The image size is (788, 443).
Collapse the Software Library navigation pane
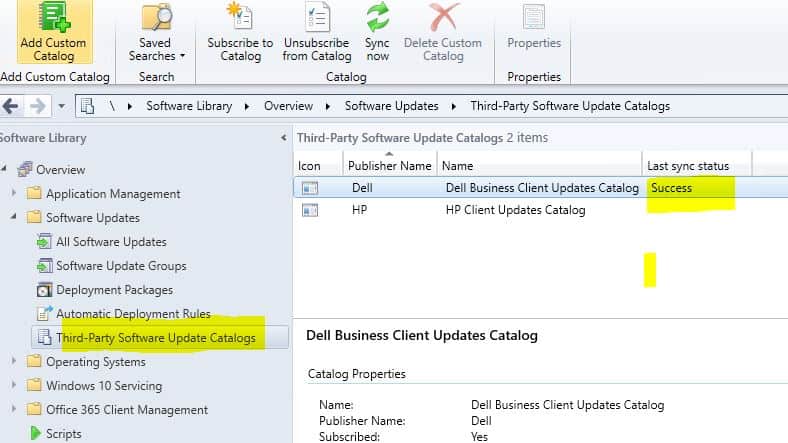[283, 138]
